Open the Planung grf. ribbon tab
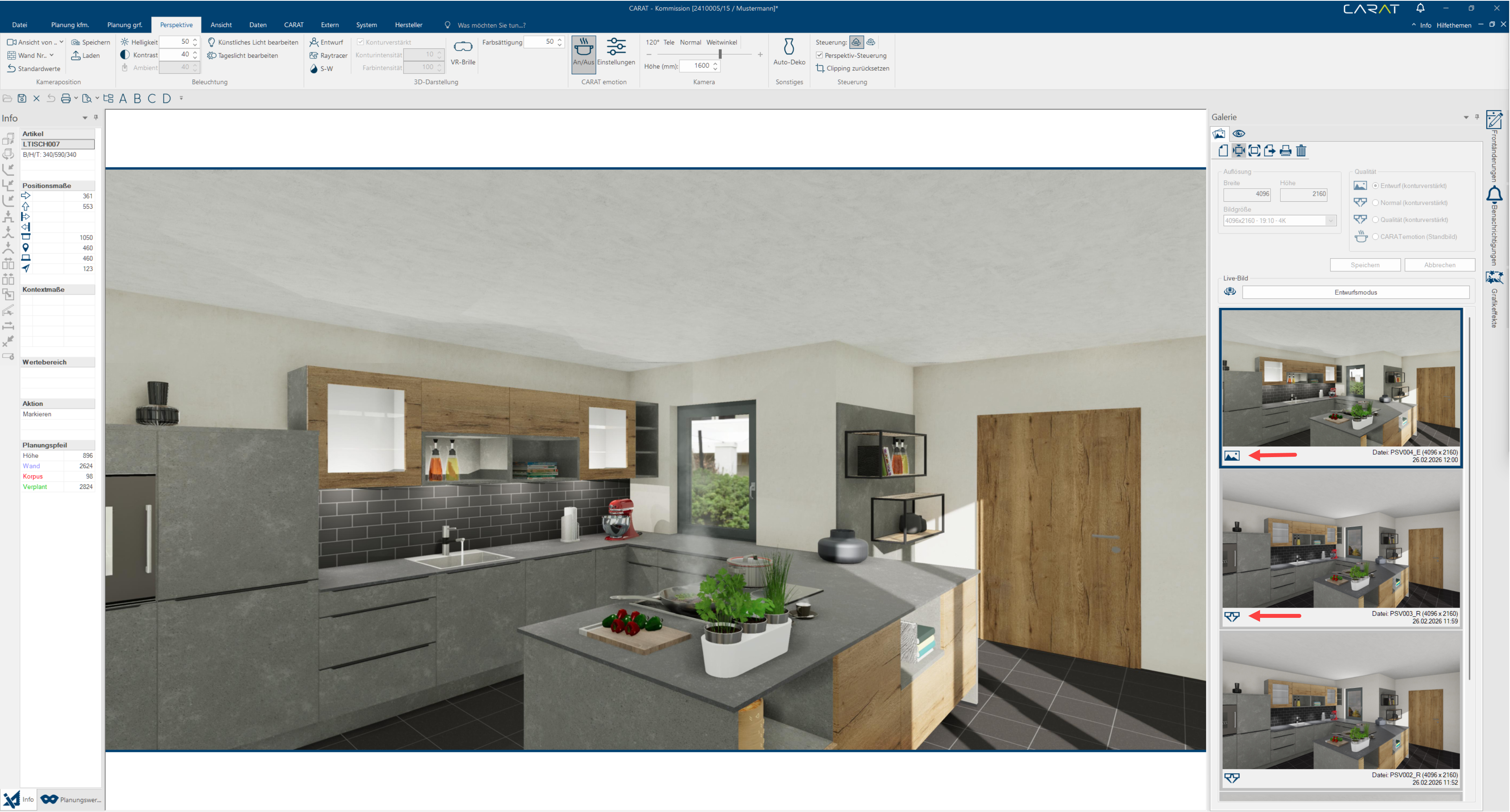This screenshot has width=1510, height=812. [x=124, y=25]
